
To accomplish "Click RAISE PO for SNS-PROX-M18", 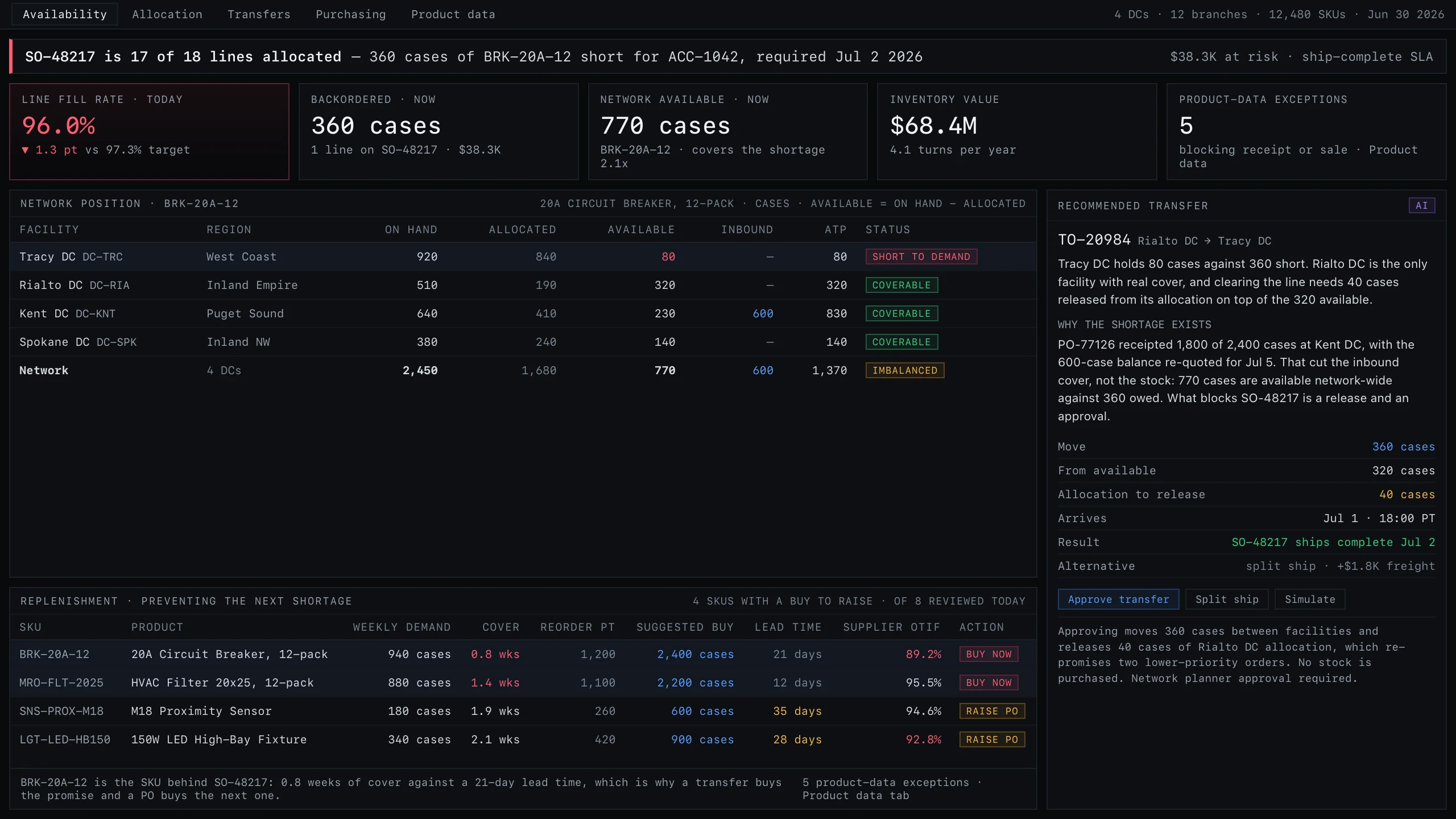I will 992,711.
